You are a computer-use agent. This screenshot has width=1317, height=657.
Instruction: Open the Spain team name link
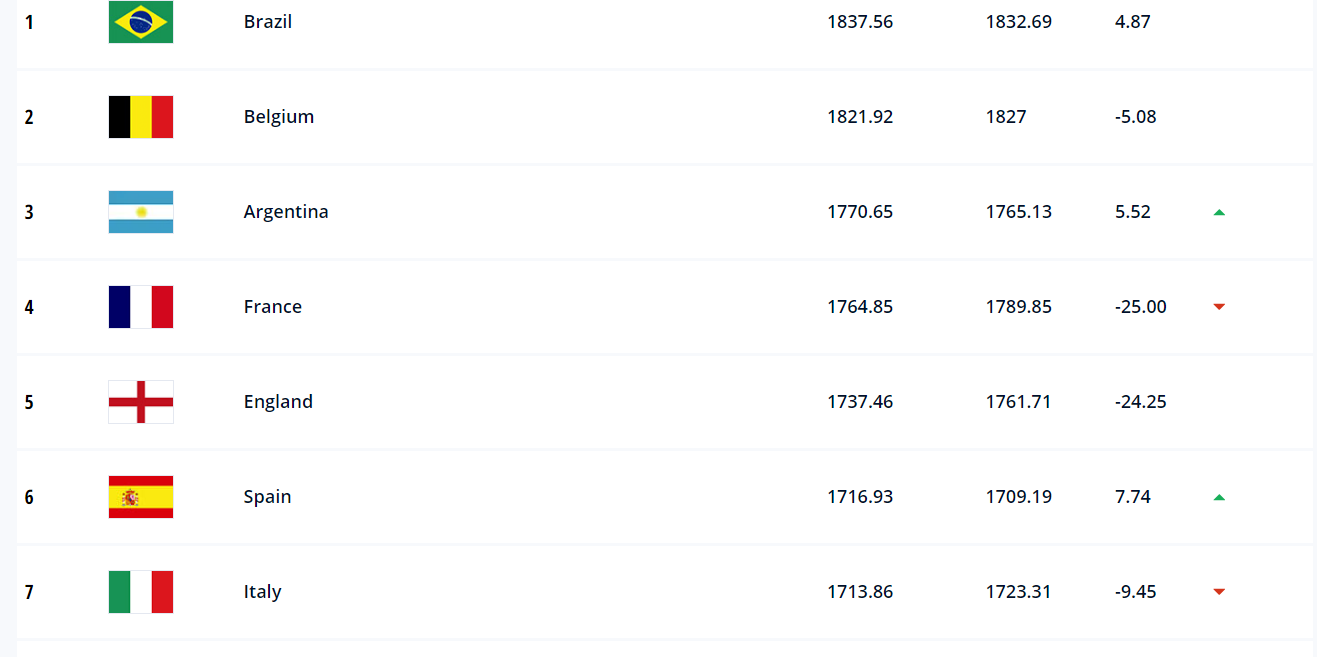click(x=268, y=497)
